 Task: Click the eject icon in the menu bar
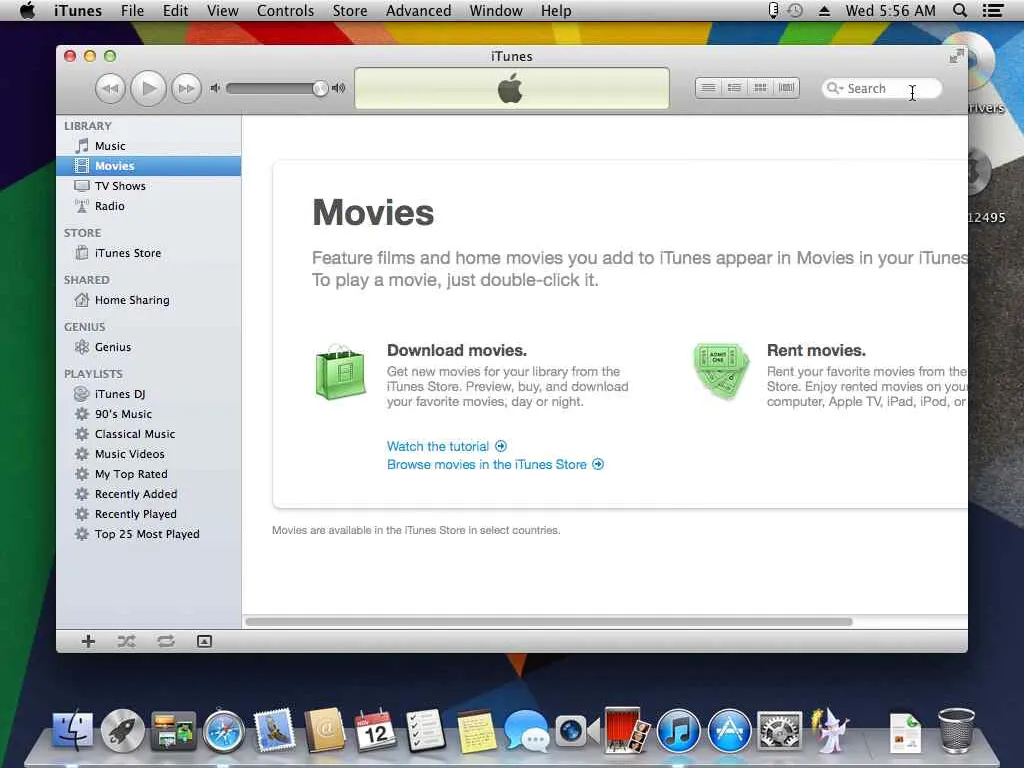tap(824, 10)
